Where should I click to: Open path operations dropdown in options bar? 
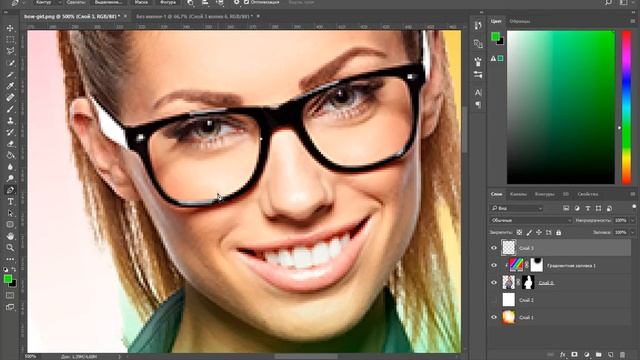coord(190,2)
